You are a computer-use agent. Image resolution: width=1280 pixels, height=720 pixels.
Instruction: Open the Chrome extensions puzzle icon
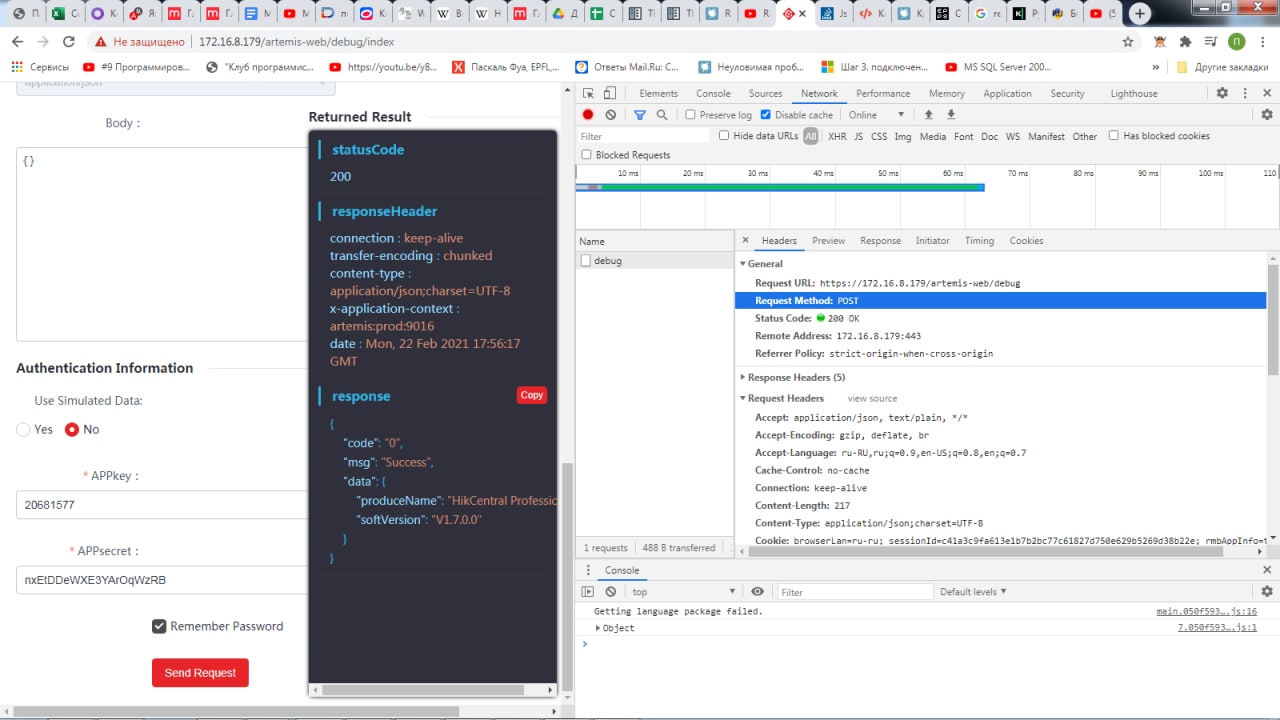pyautogui.click(x=1186, y=42)
